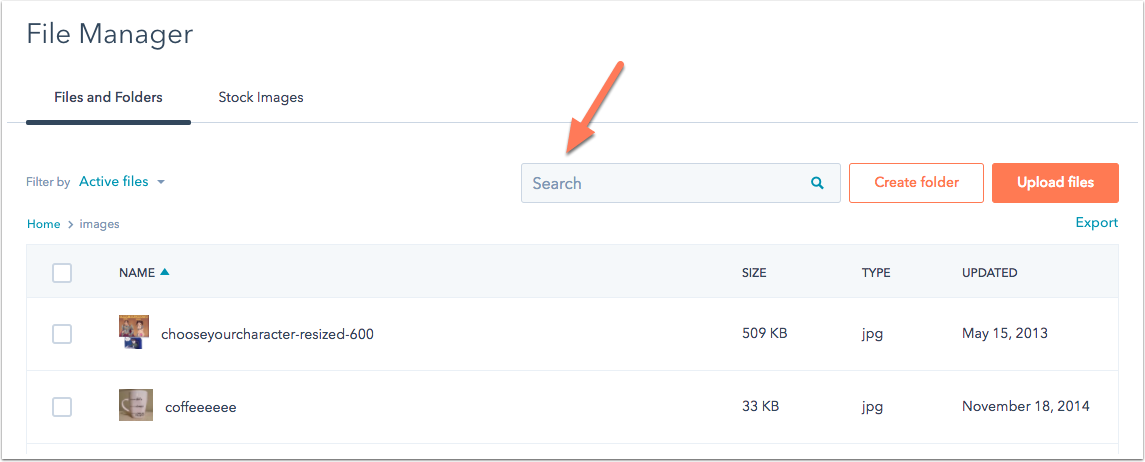
Task: Open the coffeeeeee file name
Action: pos(201,407)
